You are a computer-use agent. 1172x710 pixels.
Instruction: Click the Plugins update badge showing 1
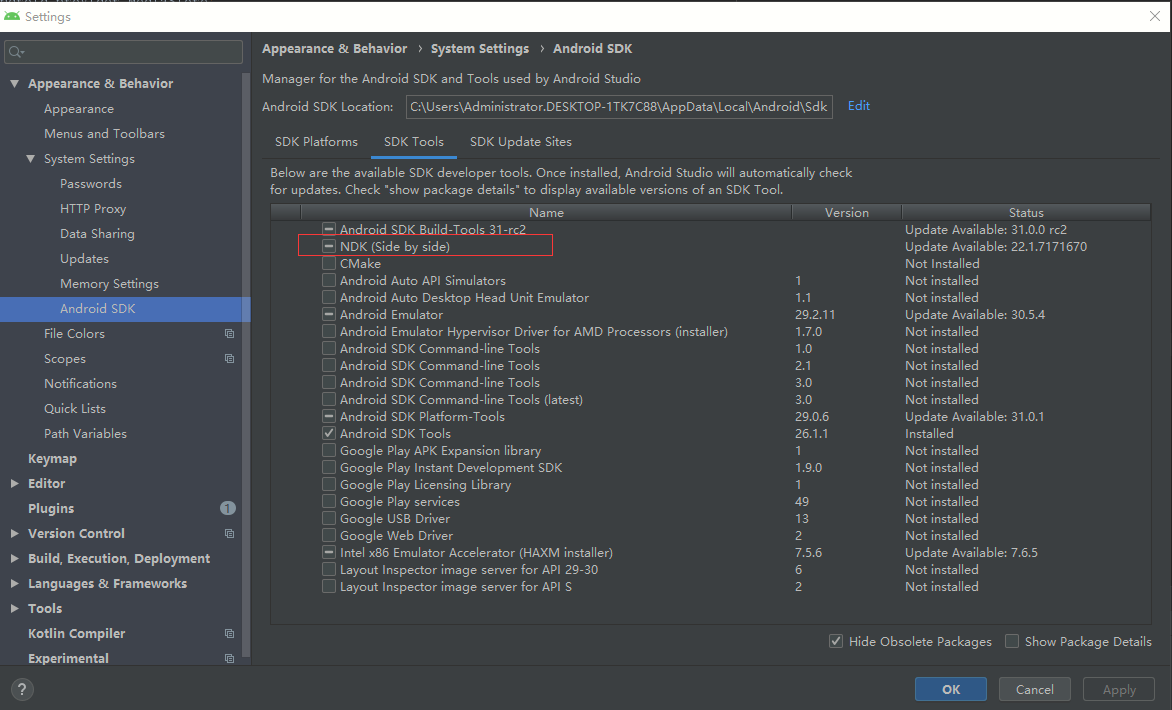tap(228, 508)
